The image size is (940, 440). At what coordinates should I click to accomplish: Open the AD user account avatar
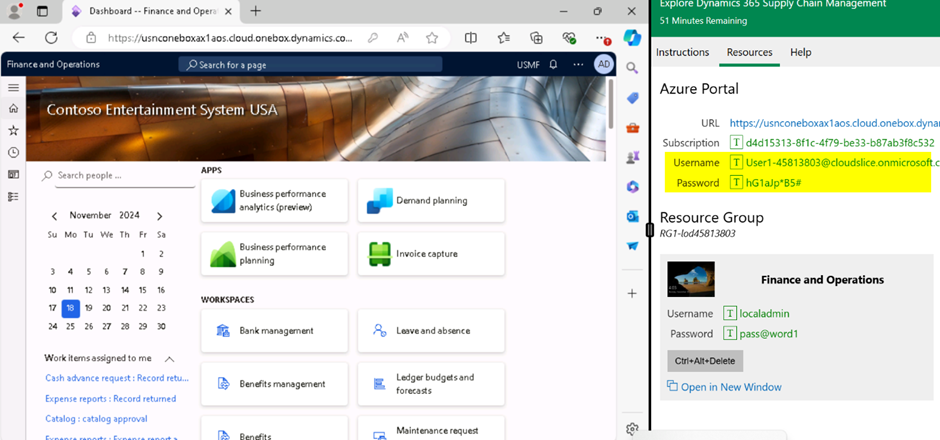point(604,64)
